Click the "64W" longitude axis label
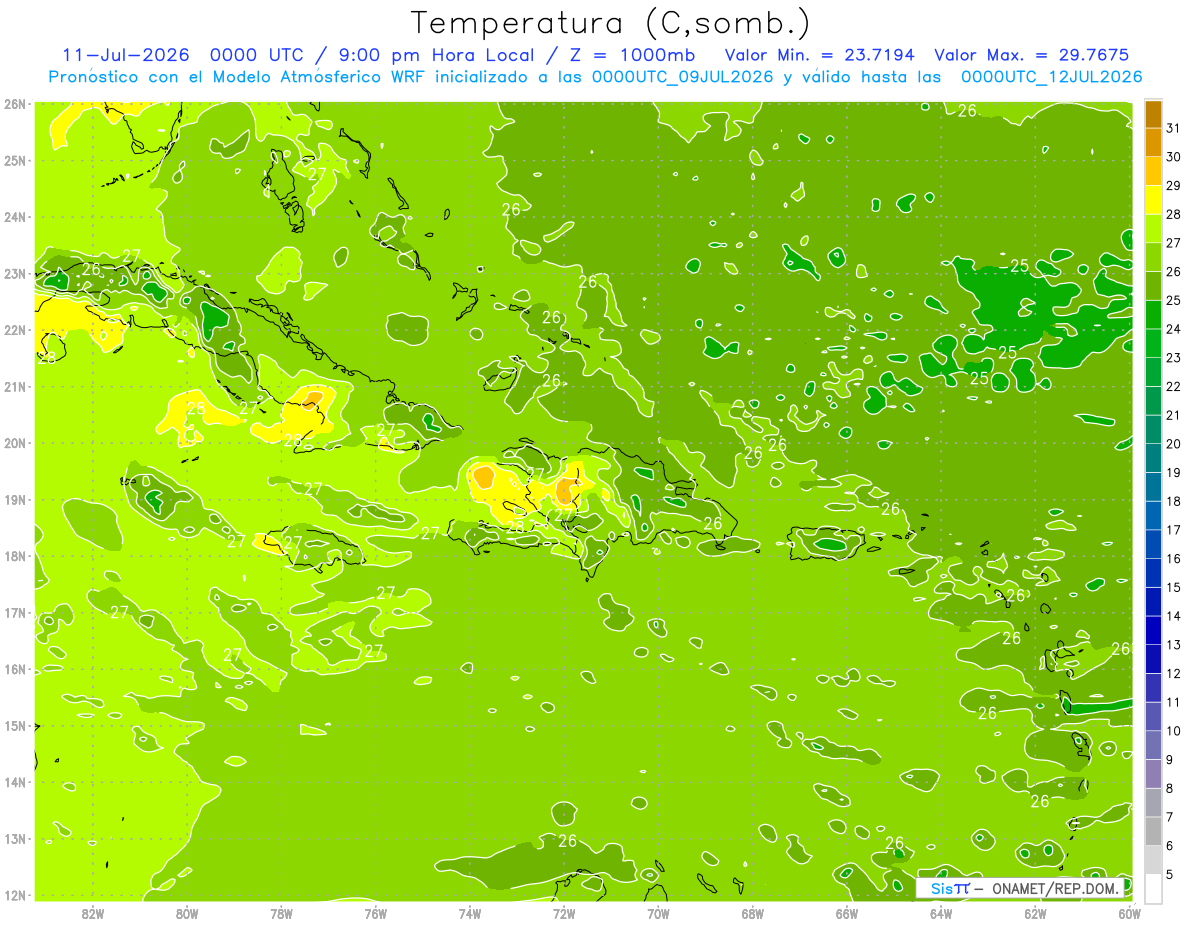The height and width of the screenshot is (927, 1200). click(x=941, y=913)
